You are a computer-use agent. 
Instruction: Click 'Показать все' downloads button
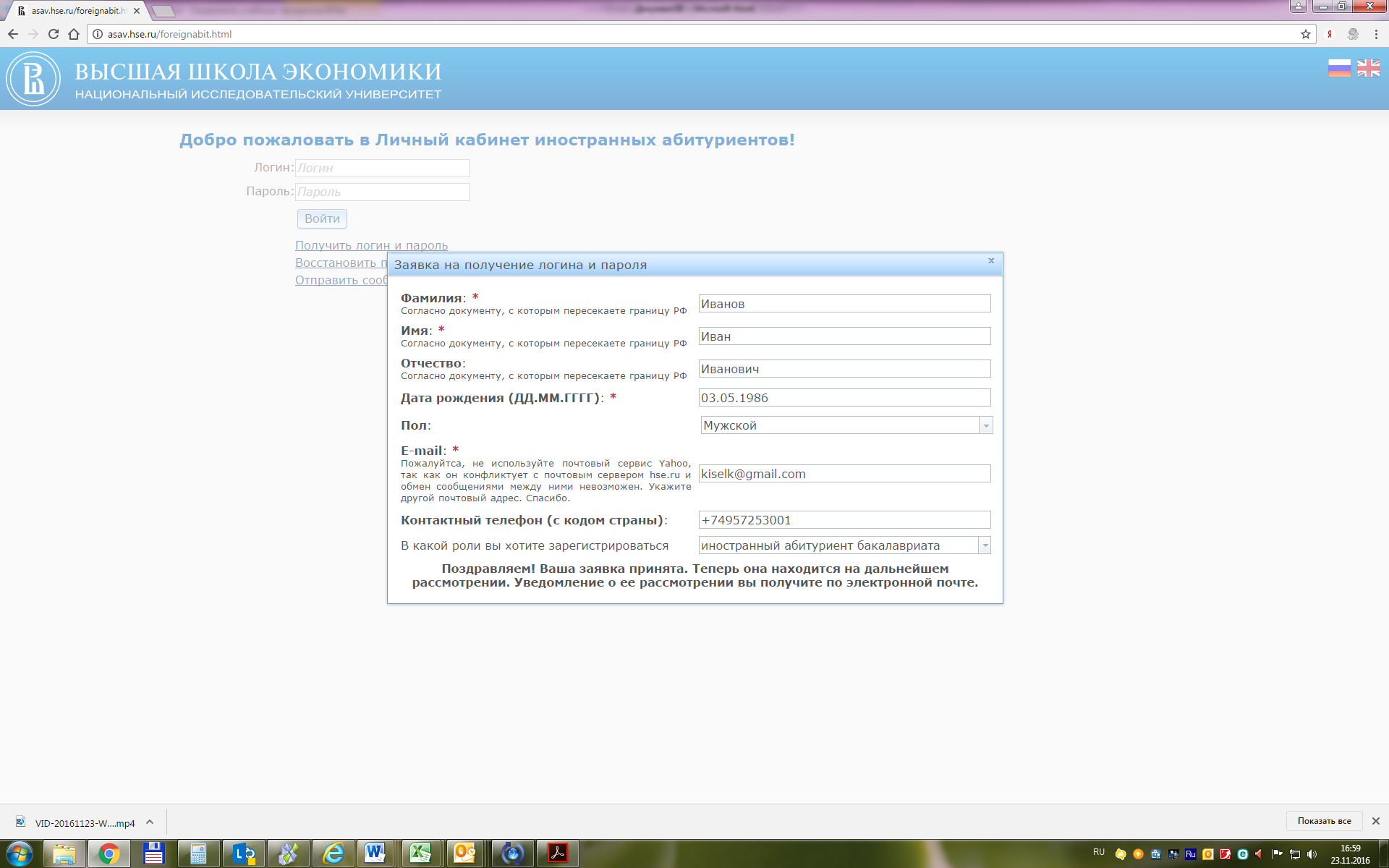tap(1324, 821)
